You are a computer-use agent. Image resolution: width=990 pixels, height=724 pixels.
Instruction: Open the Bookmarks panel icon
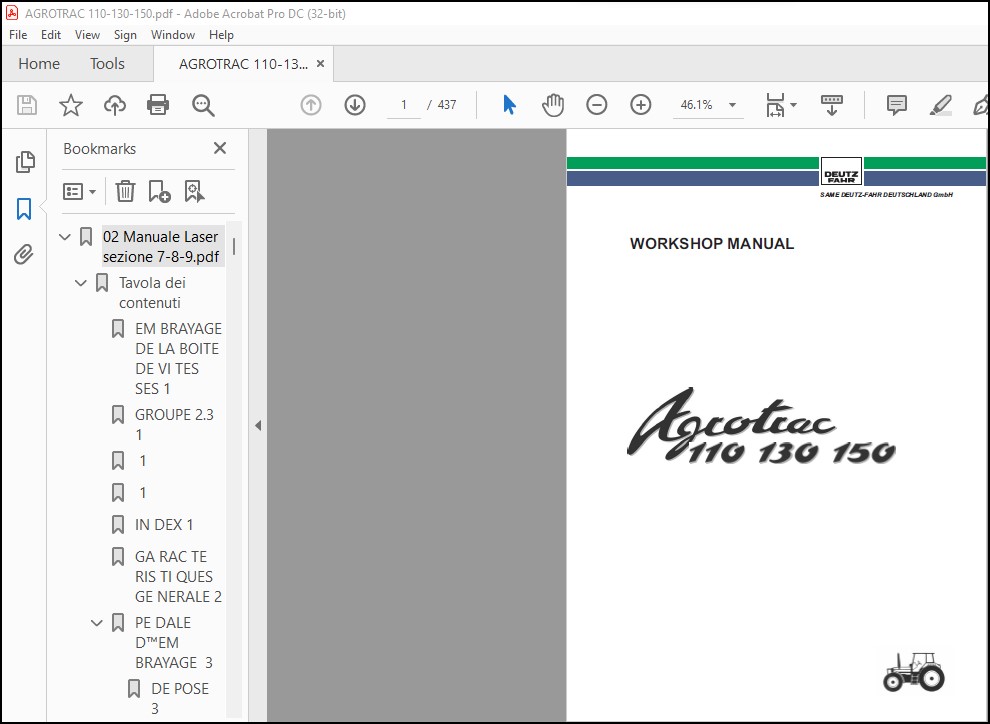pyautogui.click(x=24, y=209)
